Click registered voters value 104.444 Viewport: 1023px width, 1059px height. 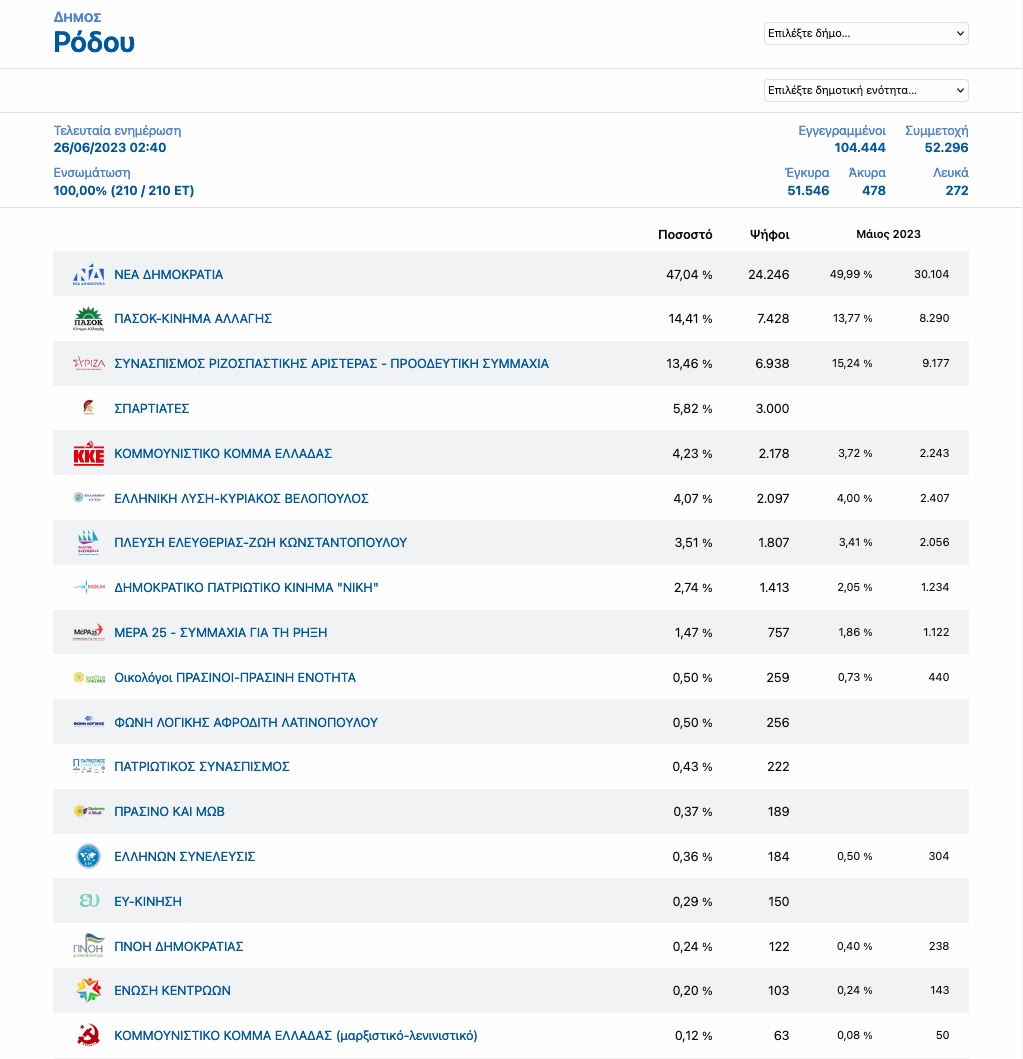(x=860, y=147)
